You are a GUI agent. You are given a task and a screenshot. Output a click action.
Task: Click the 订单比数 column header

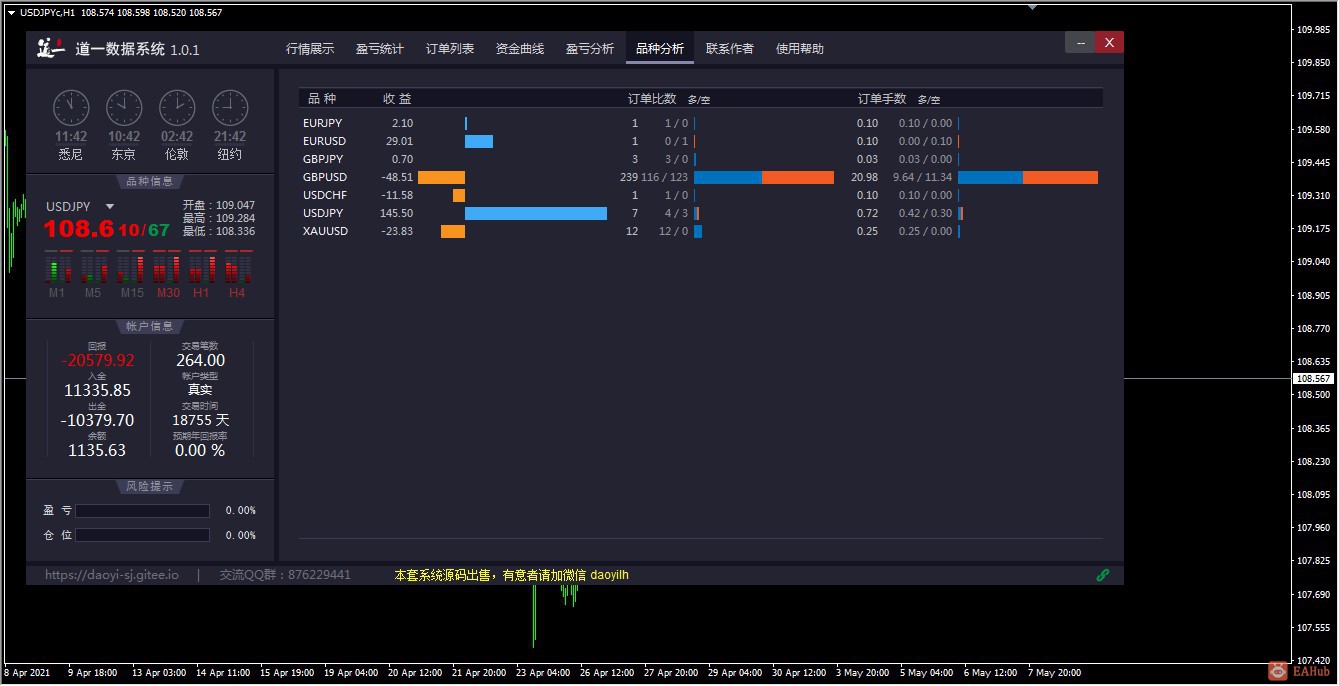click(x=652, y=99)
